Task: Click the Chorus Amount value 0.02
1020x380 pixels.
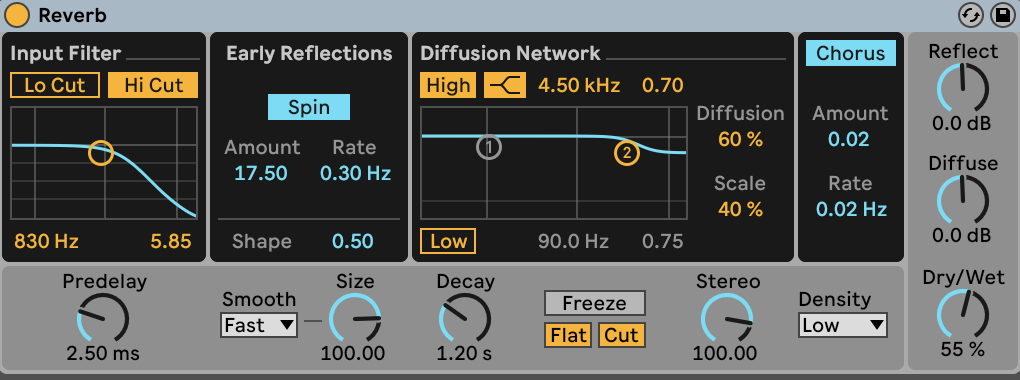Action: (x=849, y=139)
